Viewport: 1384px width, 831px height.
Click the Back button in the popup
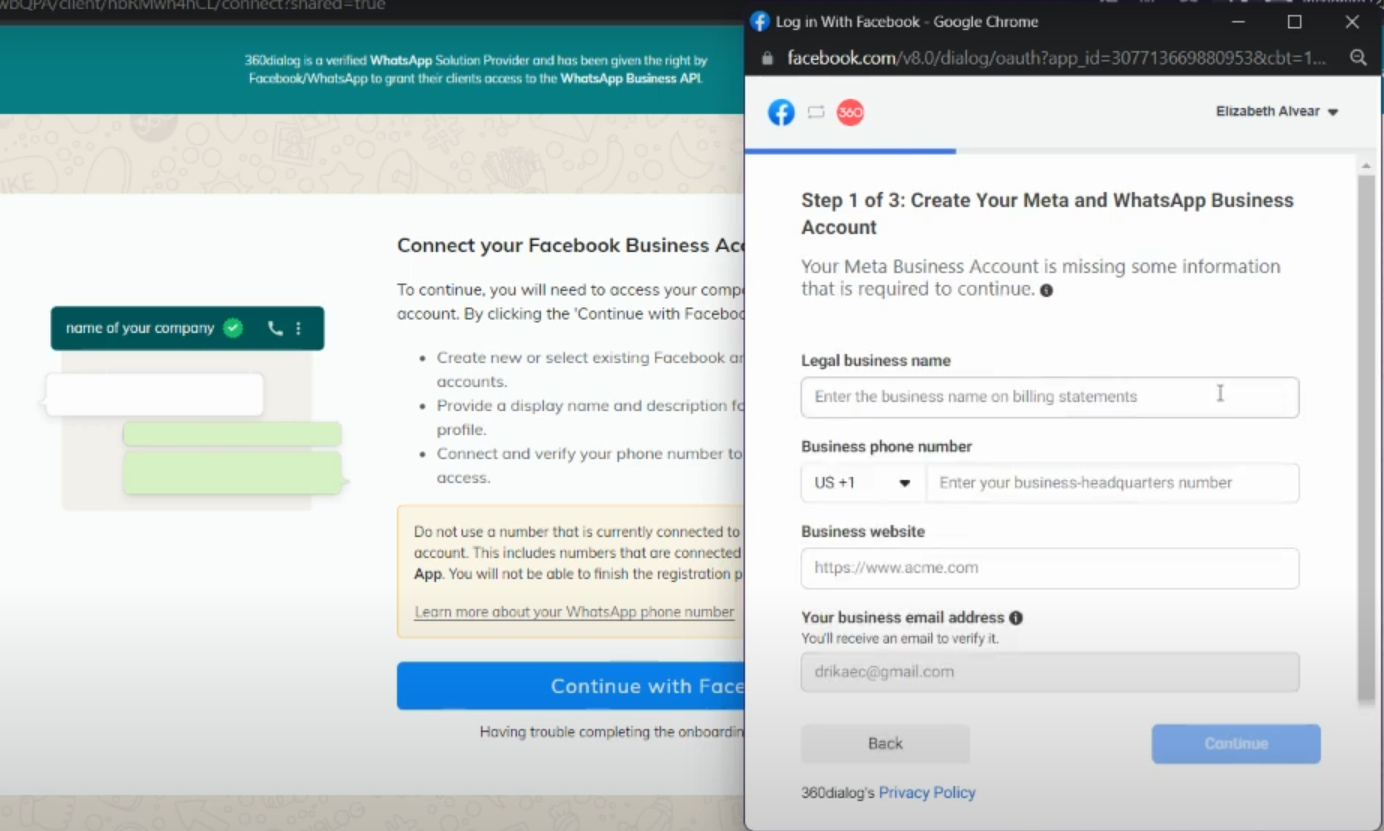[x=885, y=744]
